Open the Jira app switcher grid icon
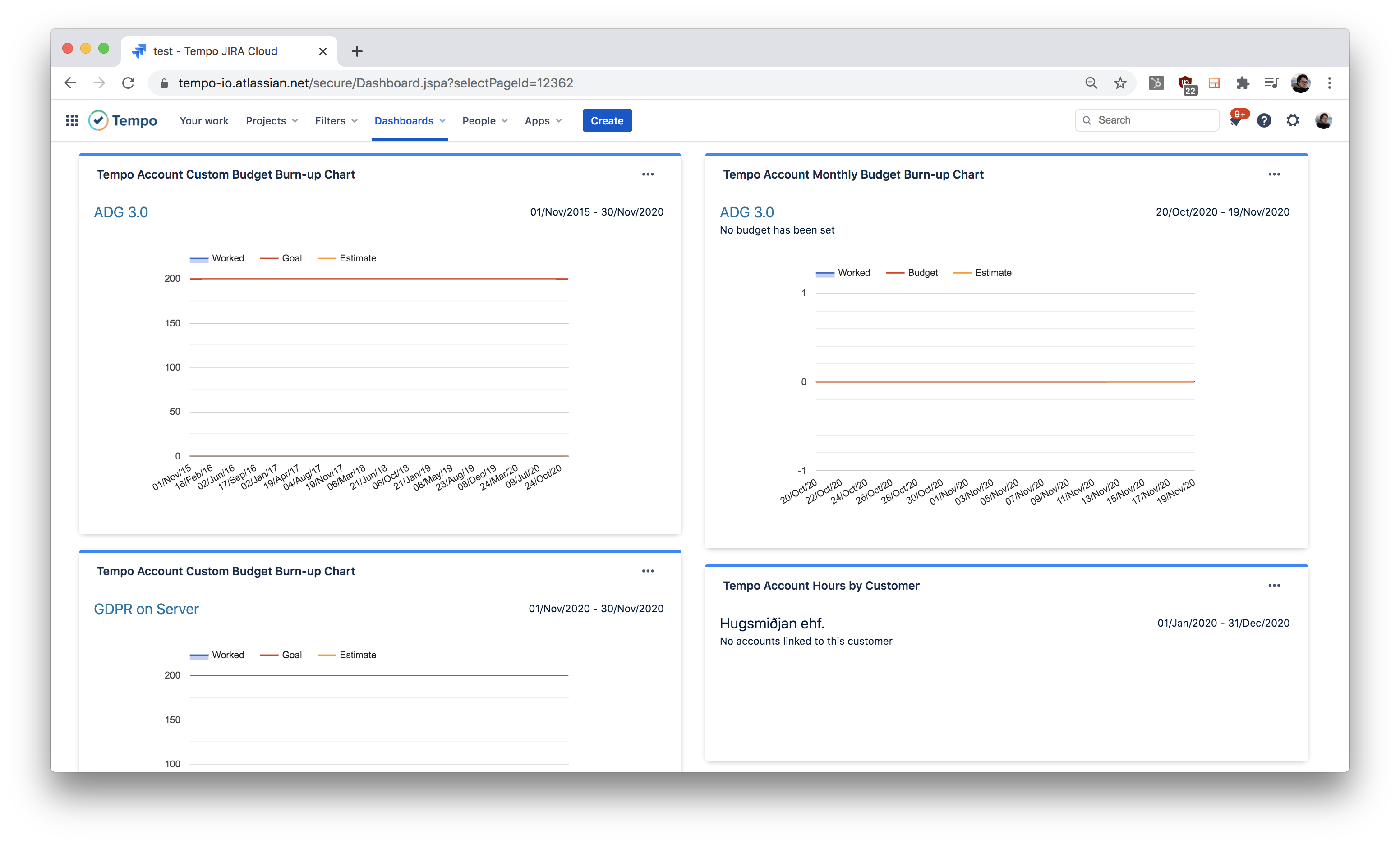The height and width of the screenshot is (844, 1400). click(72, 120)
